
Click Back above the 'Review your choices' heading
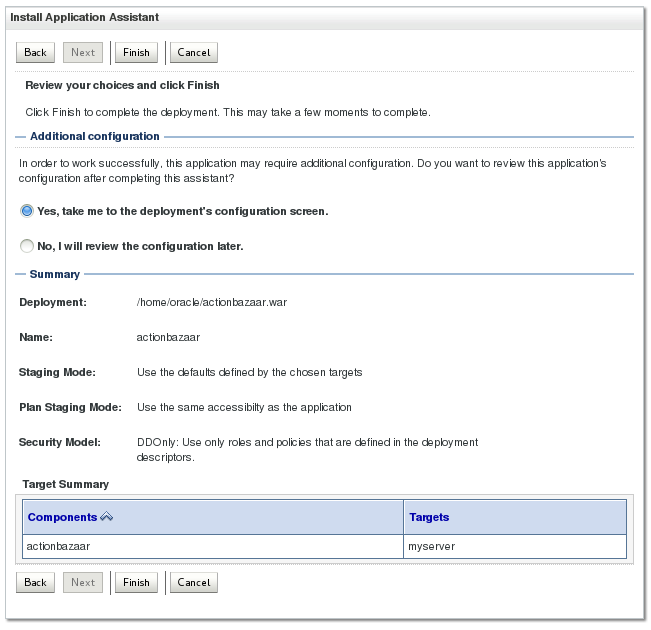[35, 52]
